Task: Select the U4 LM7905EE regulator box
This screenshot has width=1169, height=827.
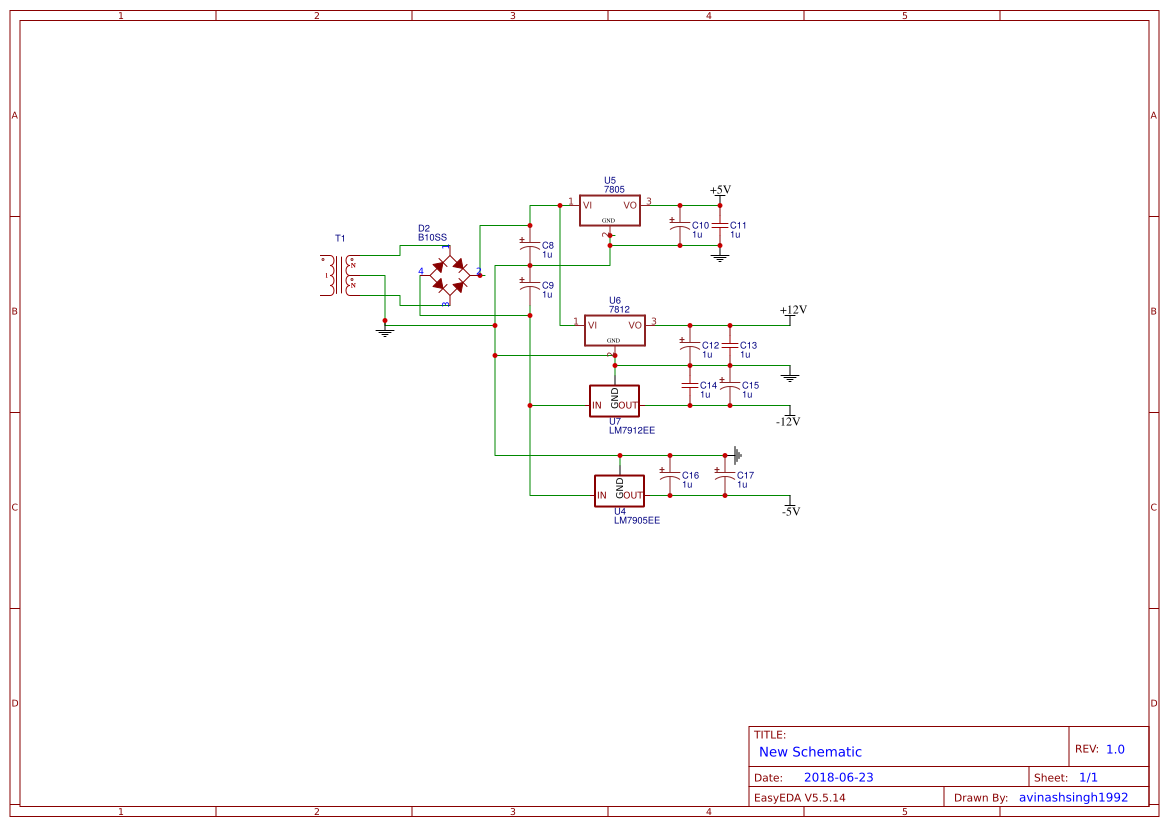Action: coord(620,491)
